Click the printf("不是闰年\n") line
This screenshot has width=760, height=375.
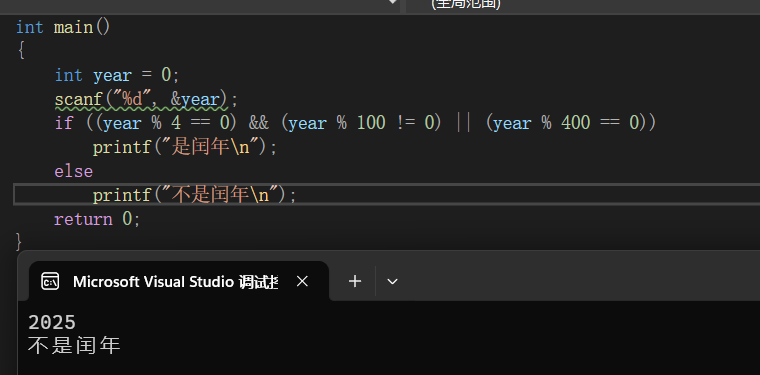click(194, 195)
